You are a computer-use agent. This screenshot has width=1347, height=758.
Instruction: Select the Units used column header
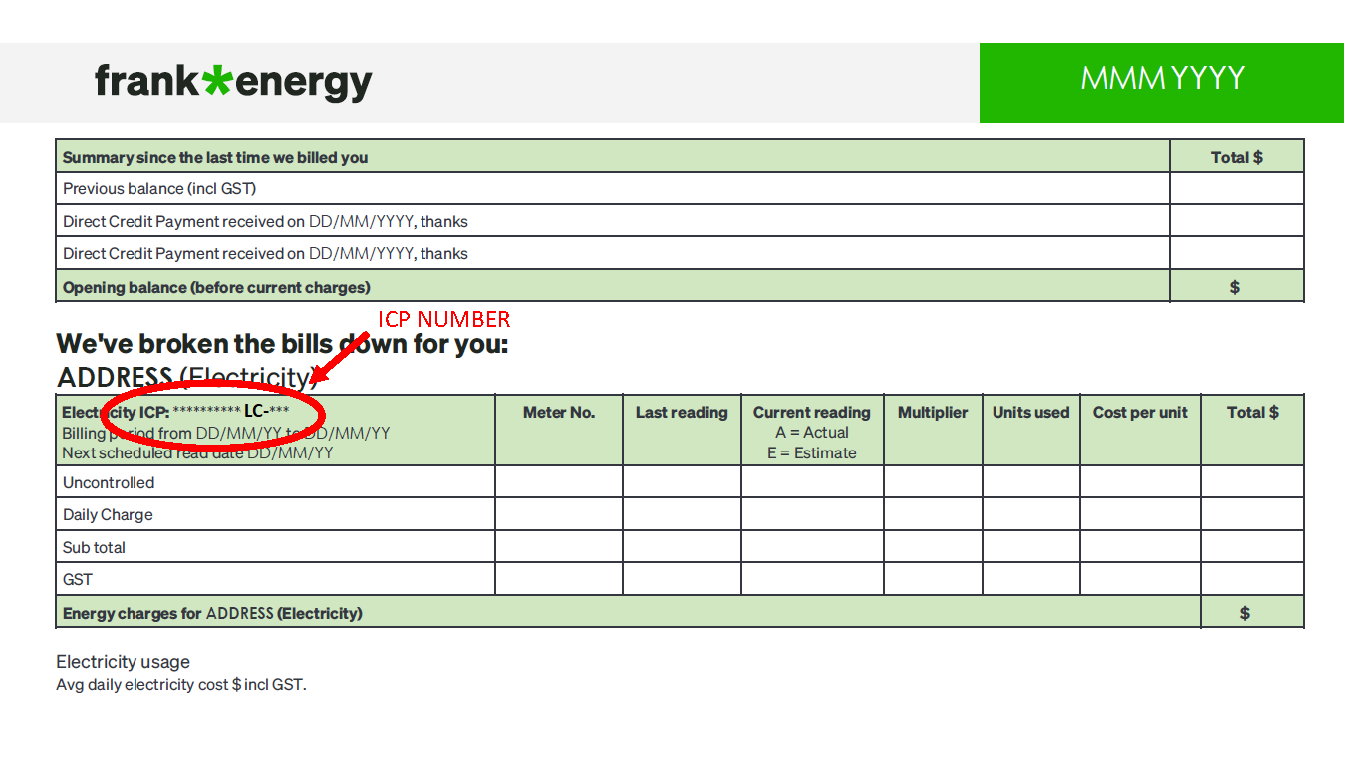tap(1030, 413)
